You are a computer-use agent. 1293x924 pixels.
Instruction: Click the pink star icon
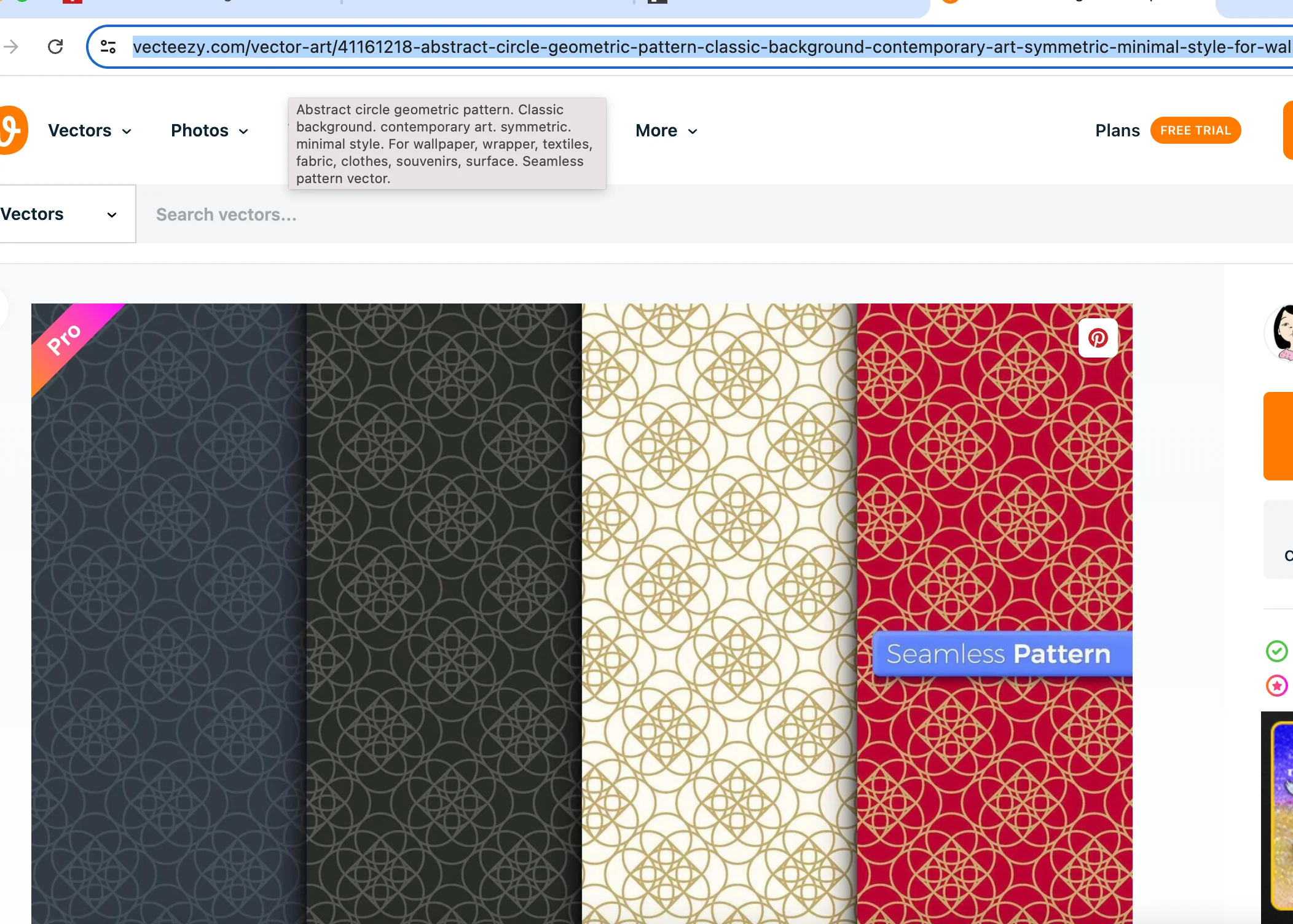tap(1277, 686)
